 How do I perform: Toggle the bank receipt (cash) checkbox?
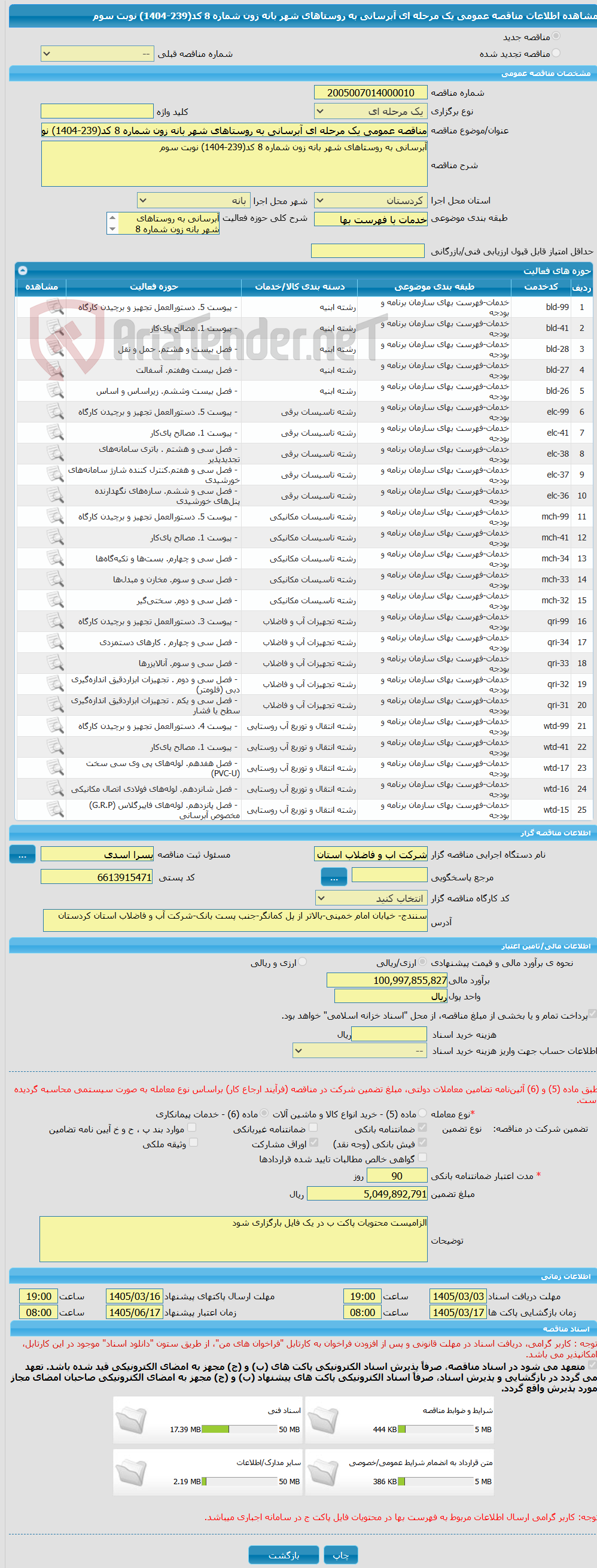pyautogui.click(x=423, y=1143)
